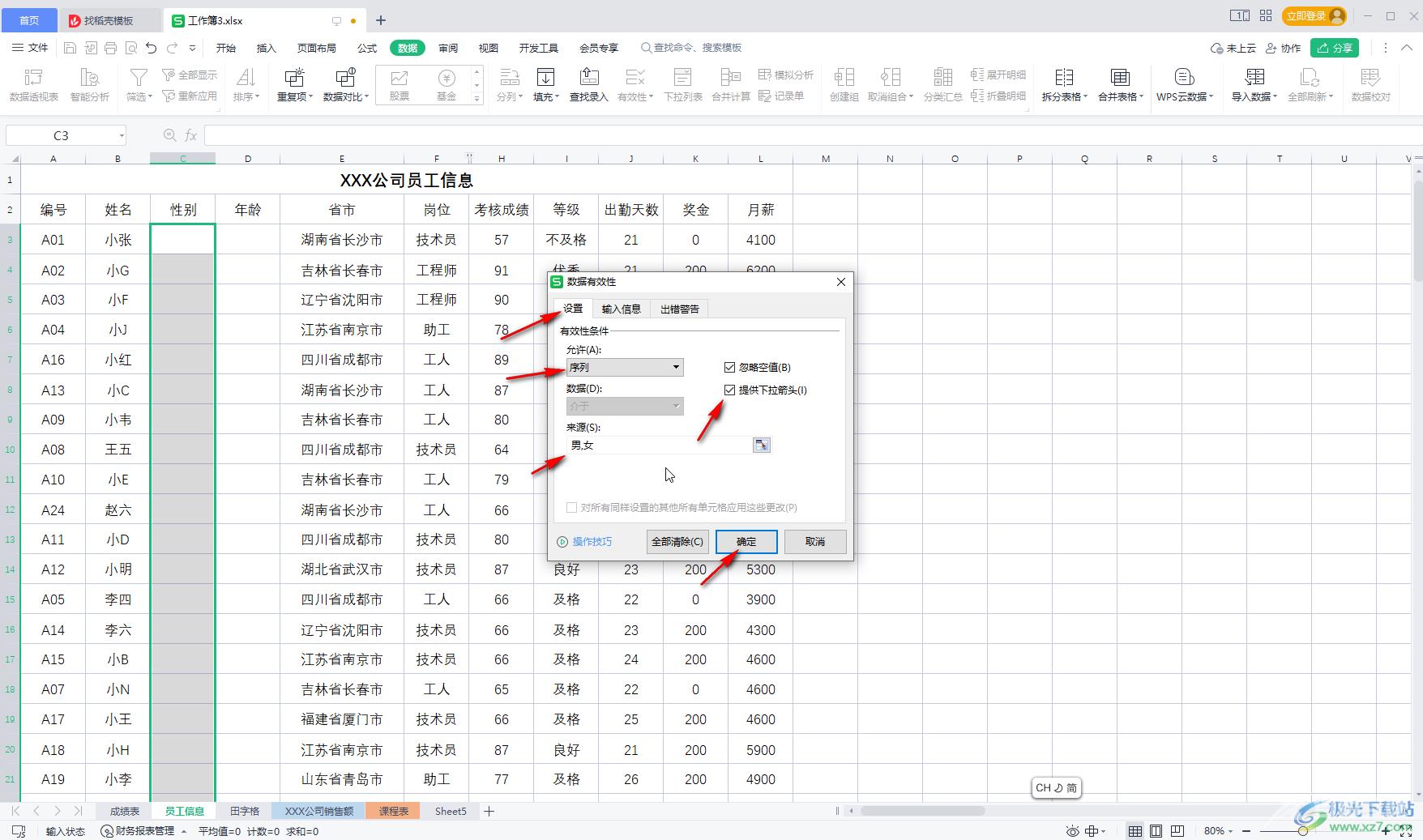Click the 分列 text-to-columns icon

click(x=509, y=78)
